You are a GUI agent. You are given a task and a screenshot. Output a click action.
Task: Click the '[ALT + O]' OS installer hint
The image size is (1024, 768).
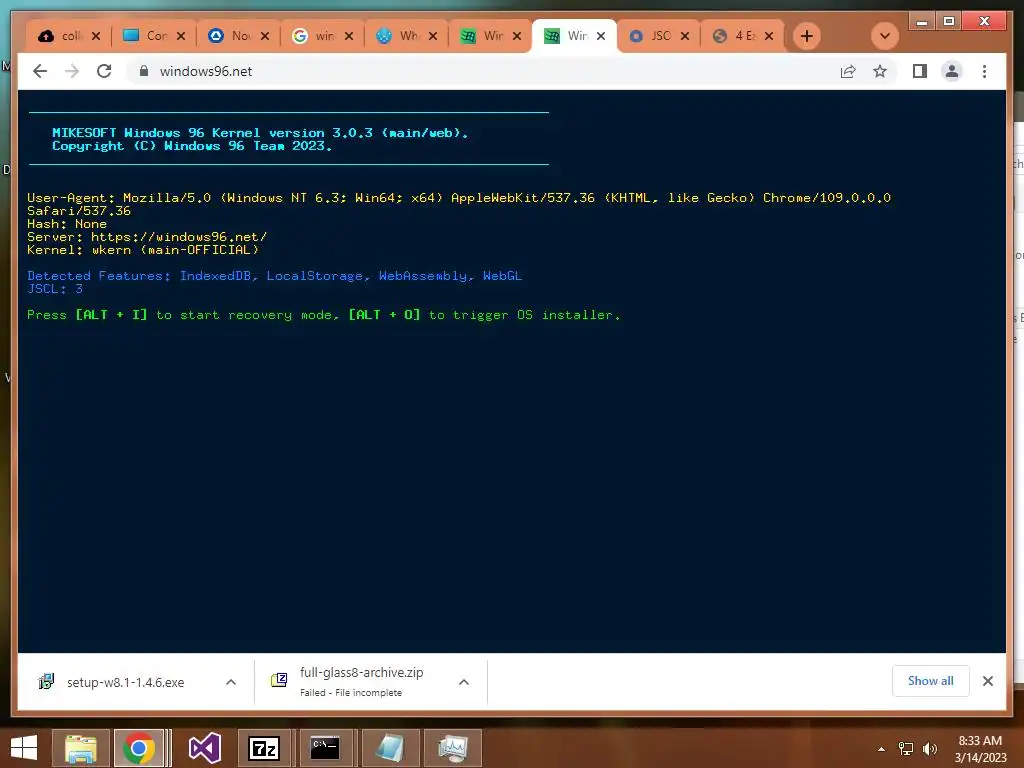coord(385,315)
